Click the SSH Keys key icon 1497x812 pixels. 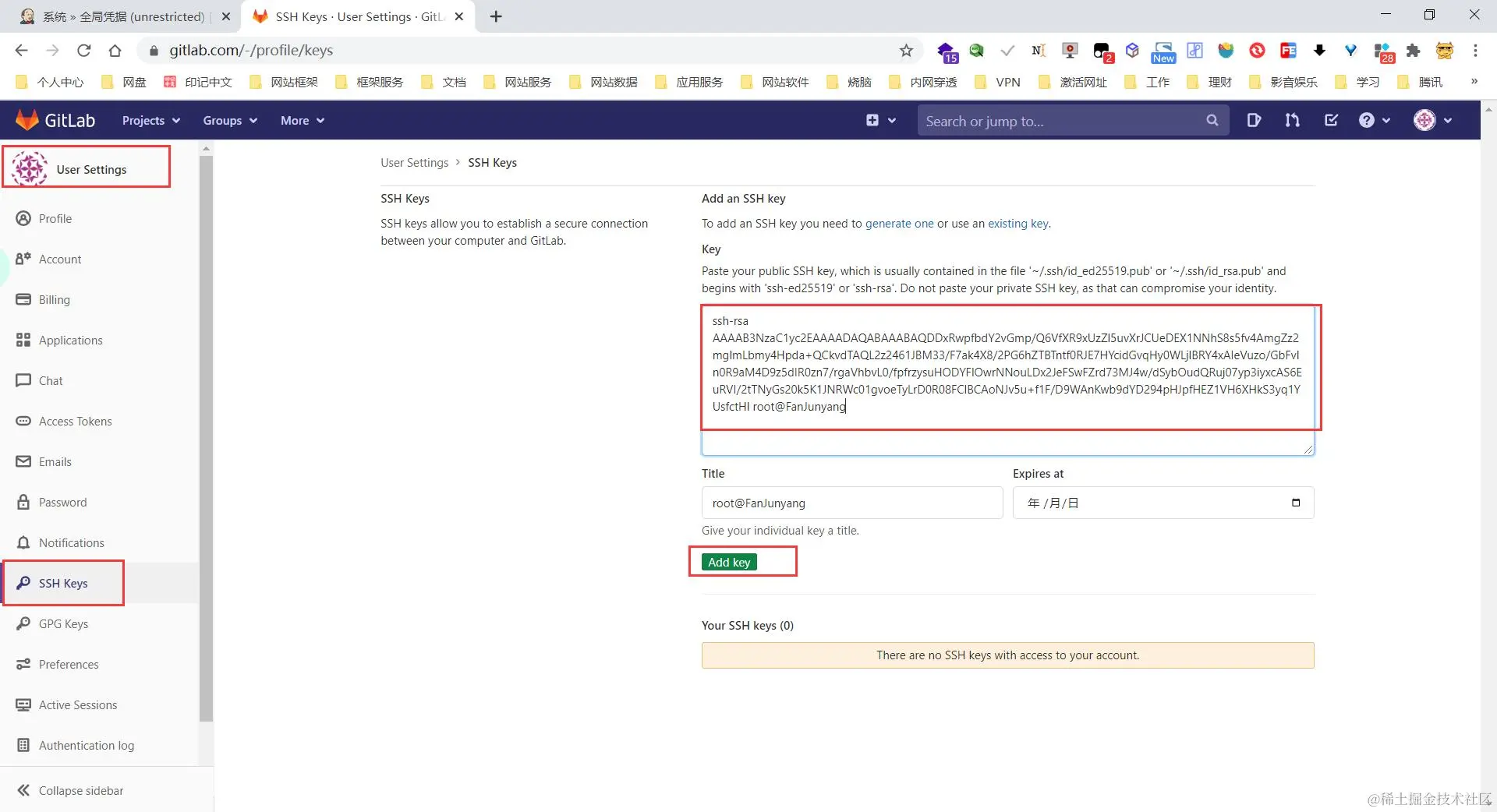point(23,583)
